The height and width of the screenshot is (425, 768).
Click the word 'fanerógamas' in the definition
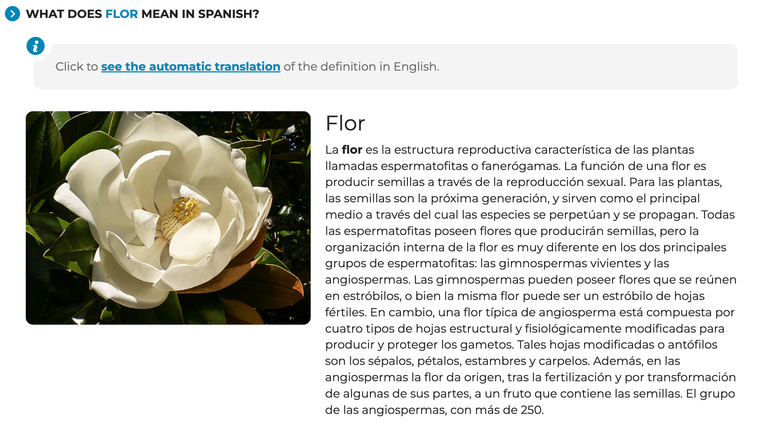(x=520, y=166)
